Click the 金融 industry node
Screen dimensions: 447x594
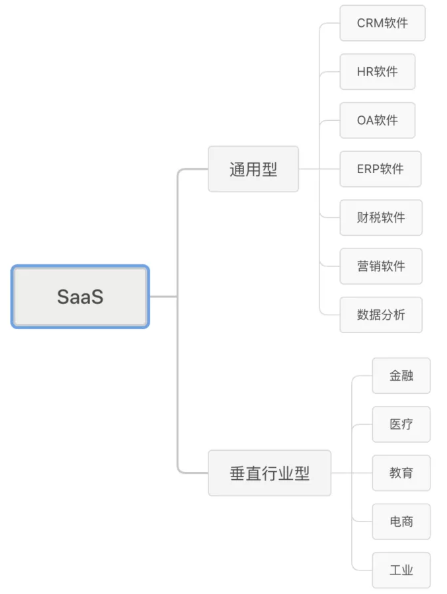pyautogui.click(x=401, y=375)
